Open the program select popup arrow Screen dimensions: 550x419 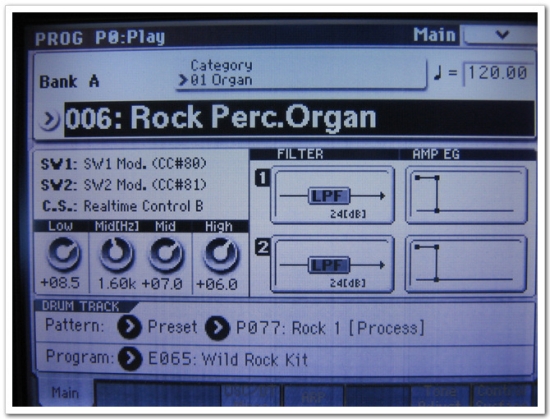coord(49,120)
